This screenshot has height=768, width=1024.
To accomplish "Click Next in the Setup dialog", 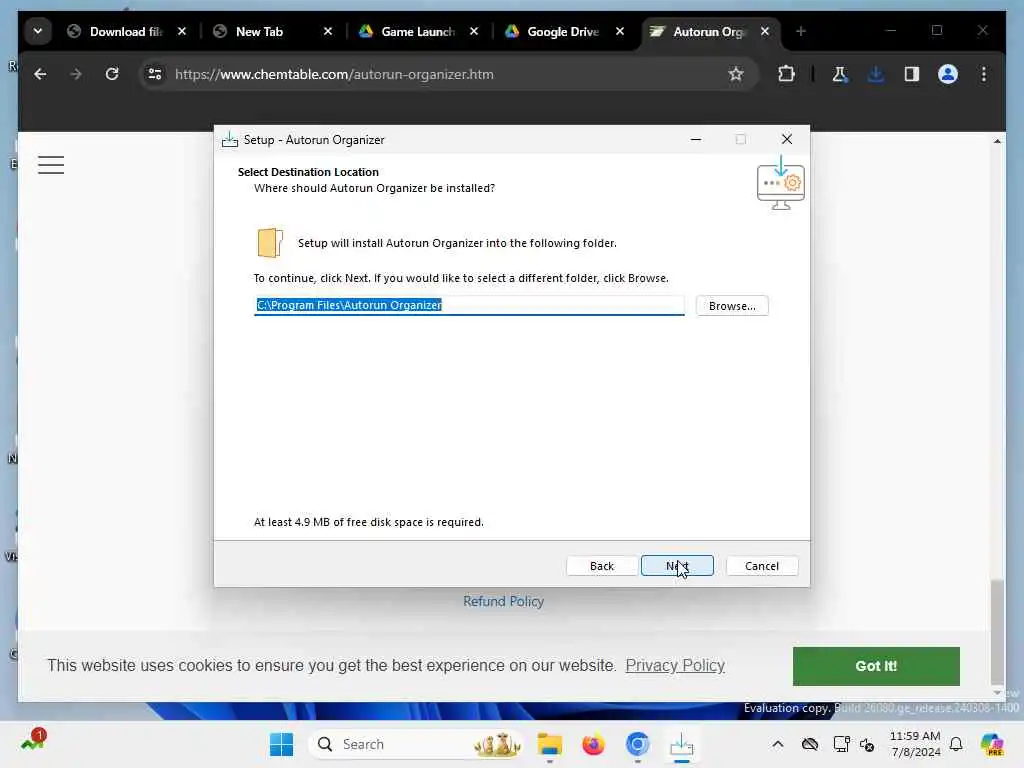I will pos(677,566).
